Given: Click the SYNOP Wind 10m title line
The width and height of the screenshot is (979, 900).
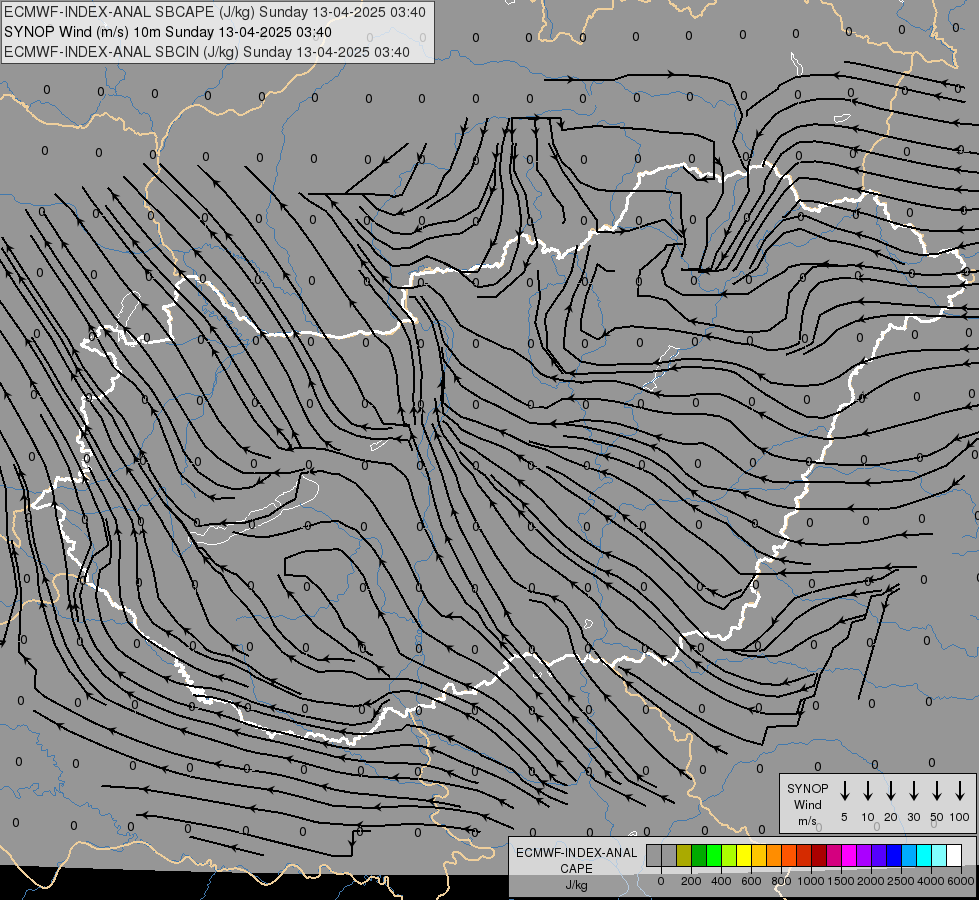Looking at the screenshot, I should coord(168,32).
